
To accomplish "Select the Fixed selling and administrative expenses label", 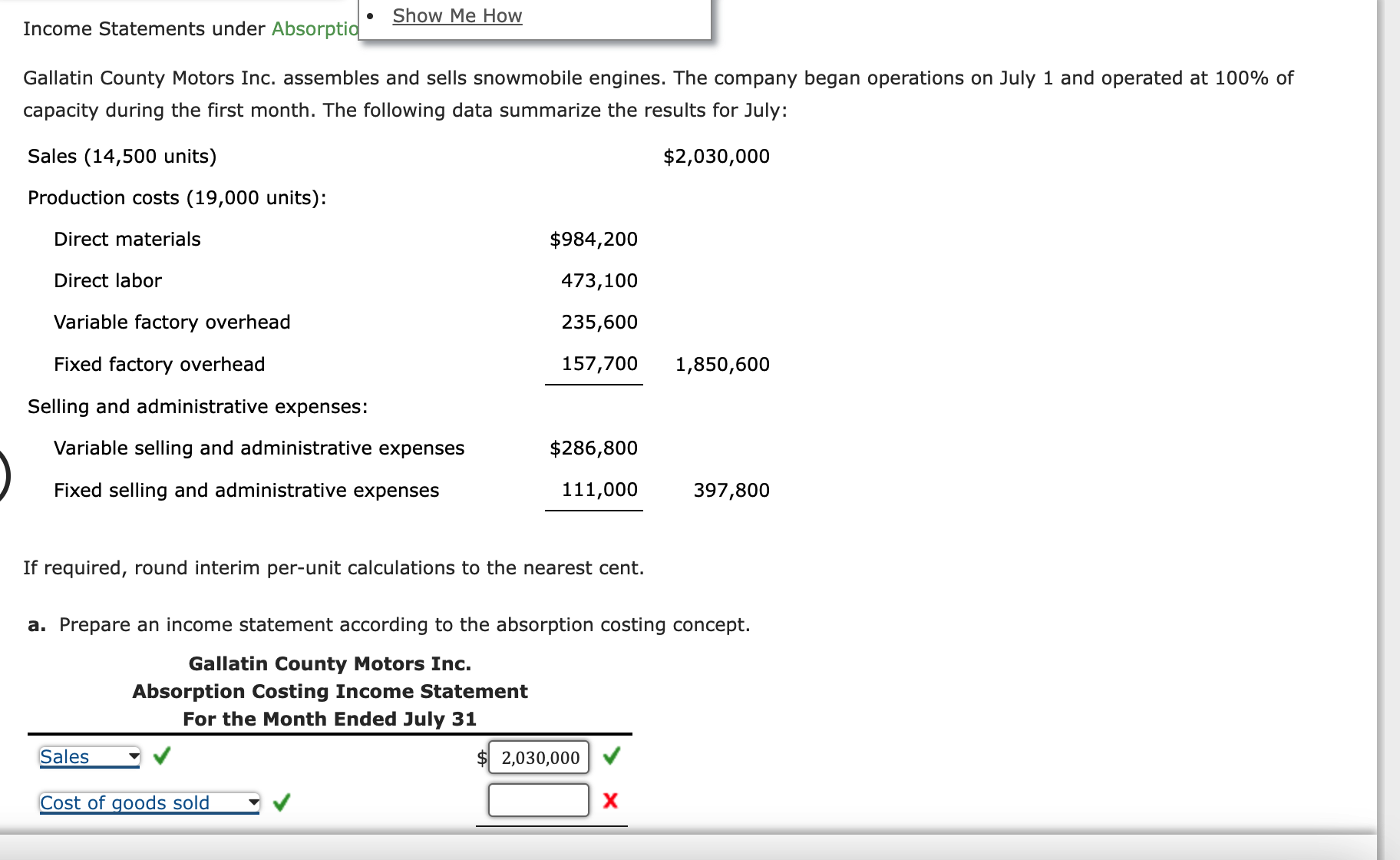I will 246,490.
